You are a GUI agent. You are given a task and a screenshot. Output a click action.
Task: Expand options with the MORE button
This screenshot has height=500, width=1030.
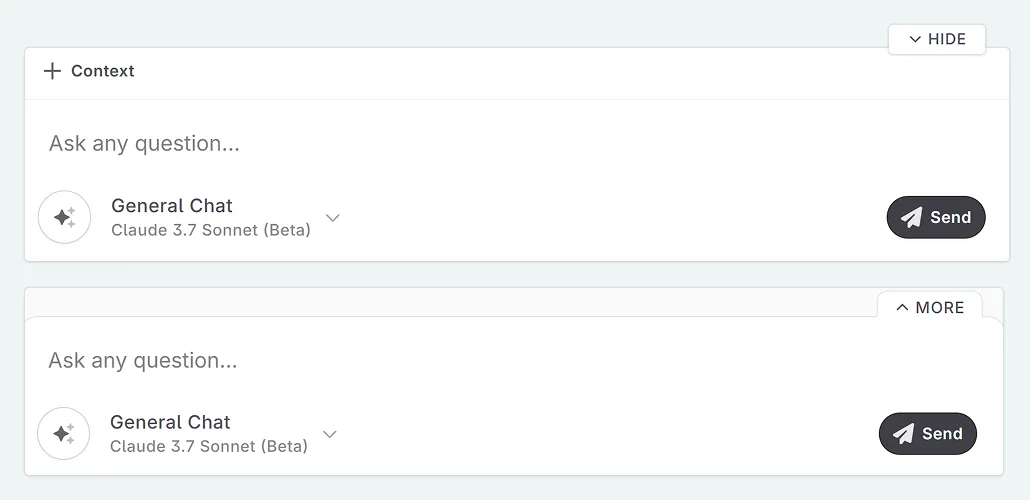(930, 308)
